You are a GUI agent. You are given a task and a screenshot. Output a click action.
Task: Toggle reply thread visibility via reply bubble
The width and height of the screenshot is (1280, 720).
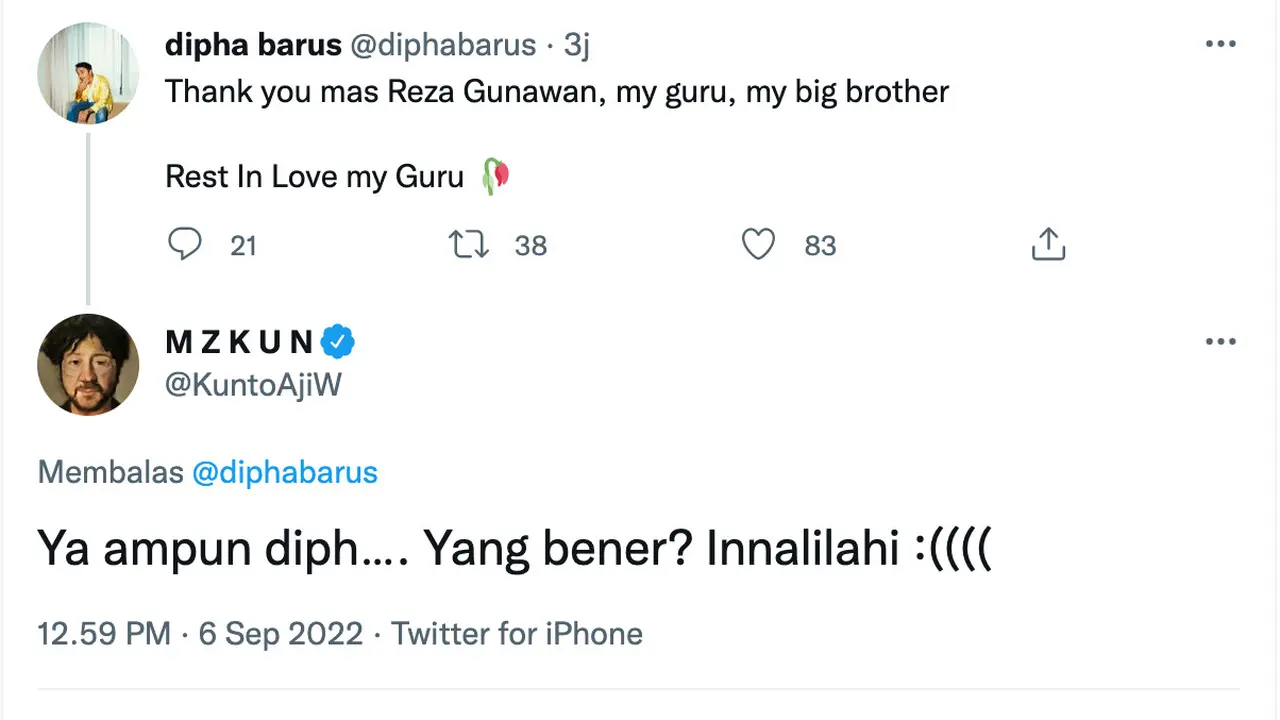point(185,244)
